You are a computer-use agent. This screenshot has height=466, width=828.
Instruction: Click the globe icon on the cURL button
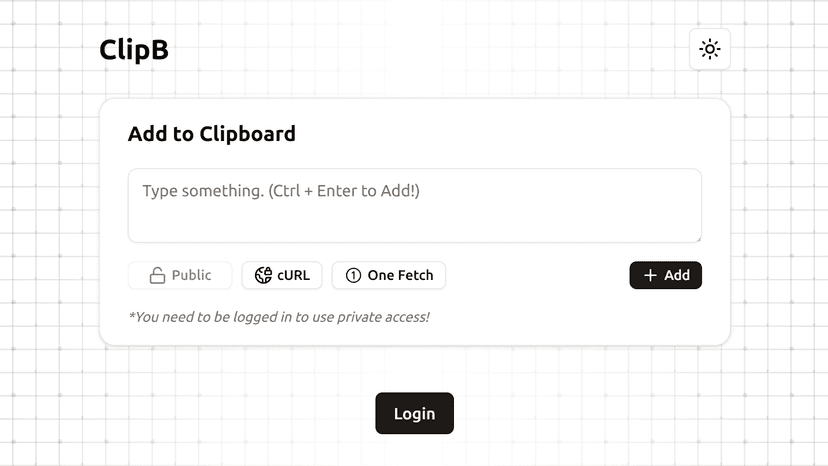pyautogui.click(x=263, y=276)
